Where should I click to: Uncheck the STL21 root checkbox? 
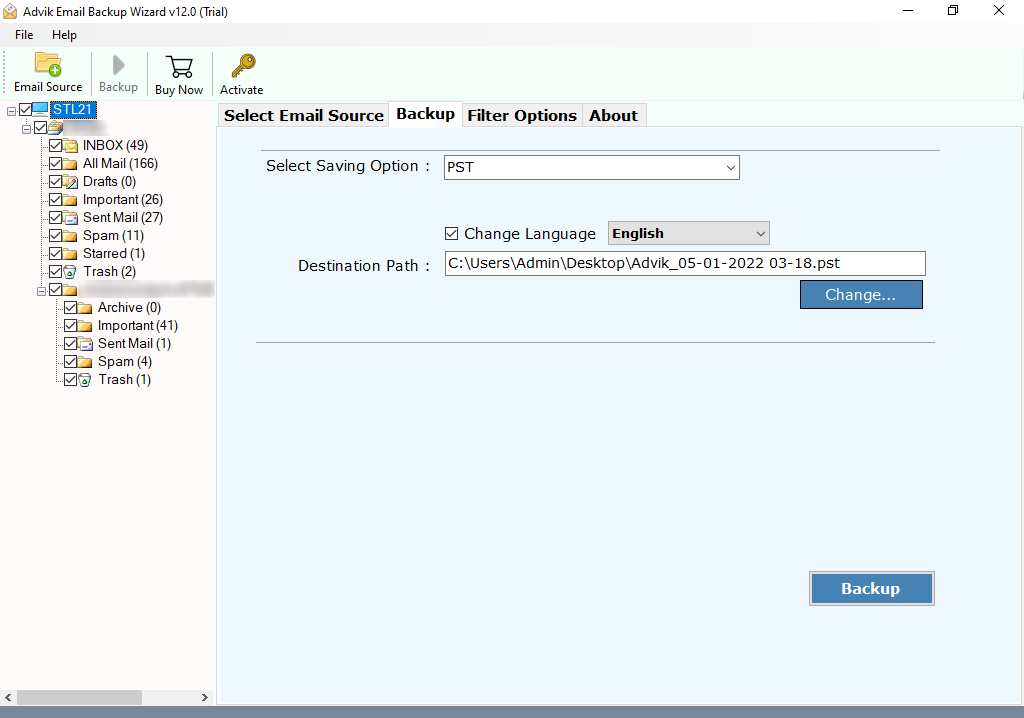click(x=25, y=109)
